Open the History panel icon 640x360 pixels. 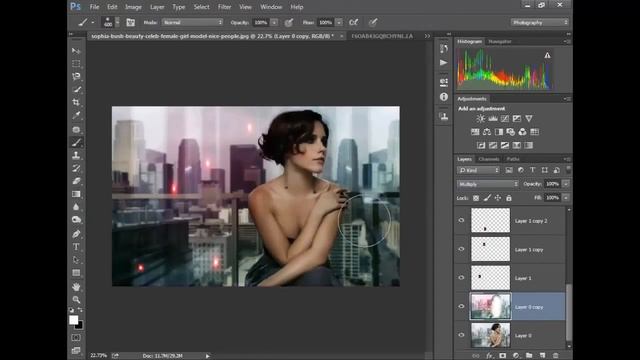click(x=444, y=49)
